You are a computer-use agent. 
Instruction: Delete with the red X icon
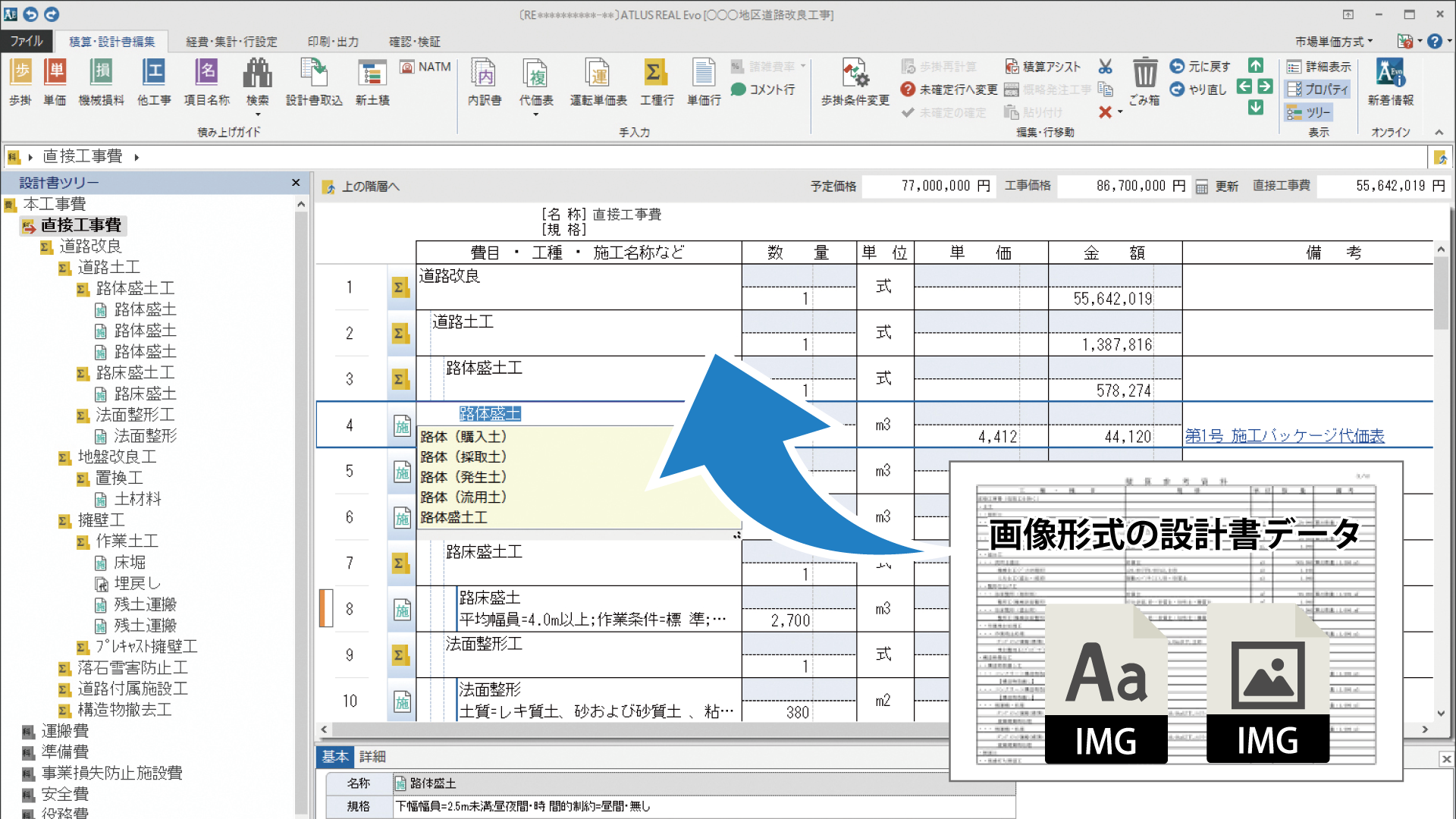[x=1105, y=112]
